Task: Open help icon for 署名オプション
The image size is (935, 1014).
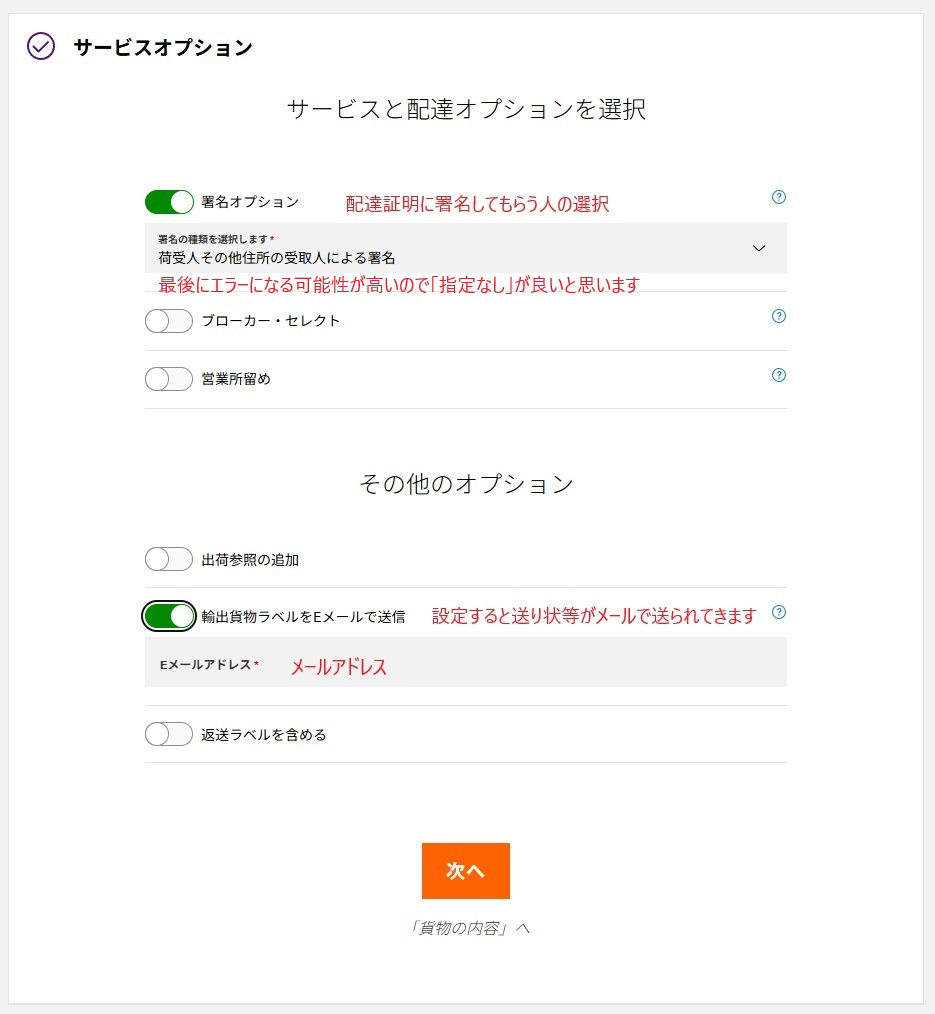Action: (779, 197)
